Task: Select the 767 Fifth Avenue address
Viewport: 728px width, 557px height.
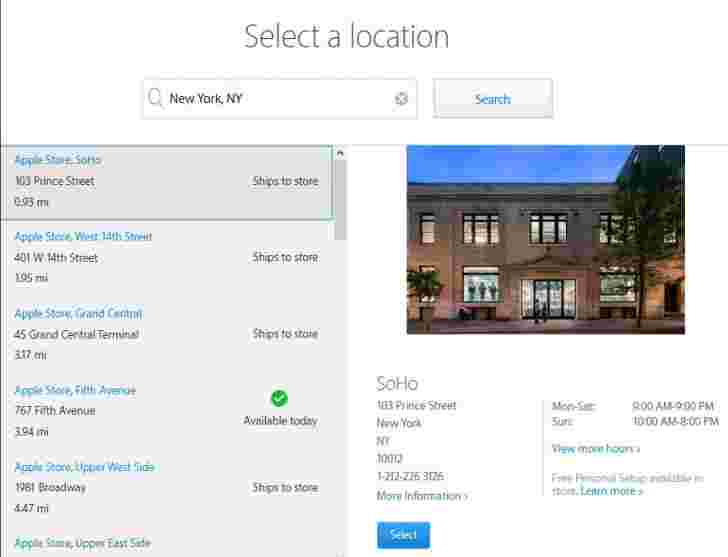Action: (55, 411)
